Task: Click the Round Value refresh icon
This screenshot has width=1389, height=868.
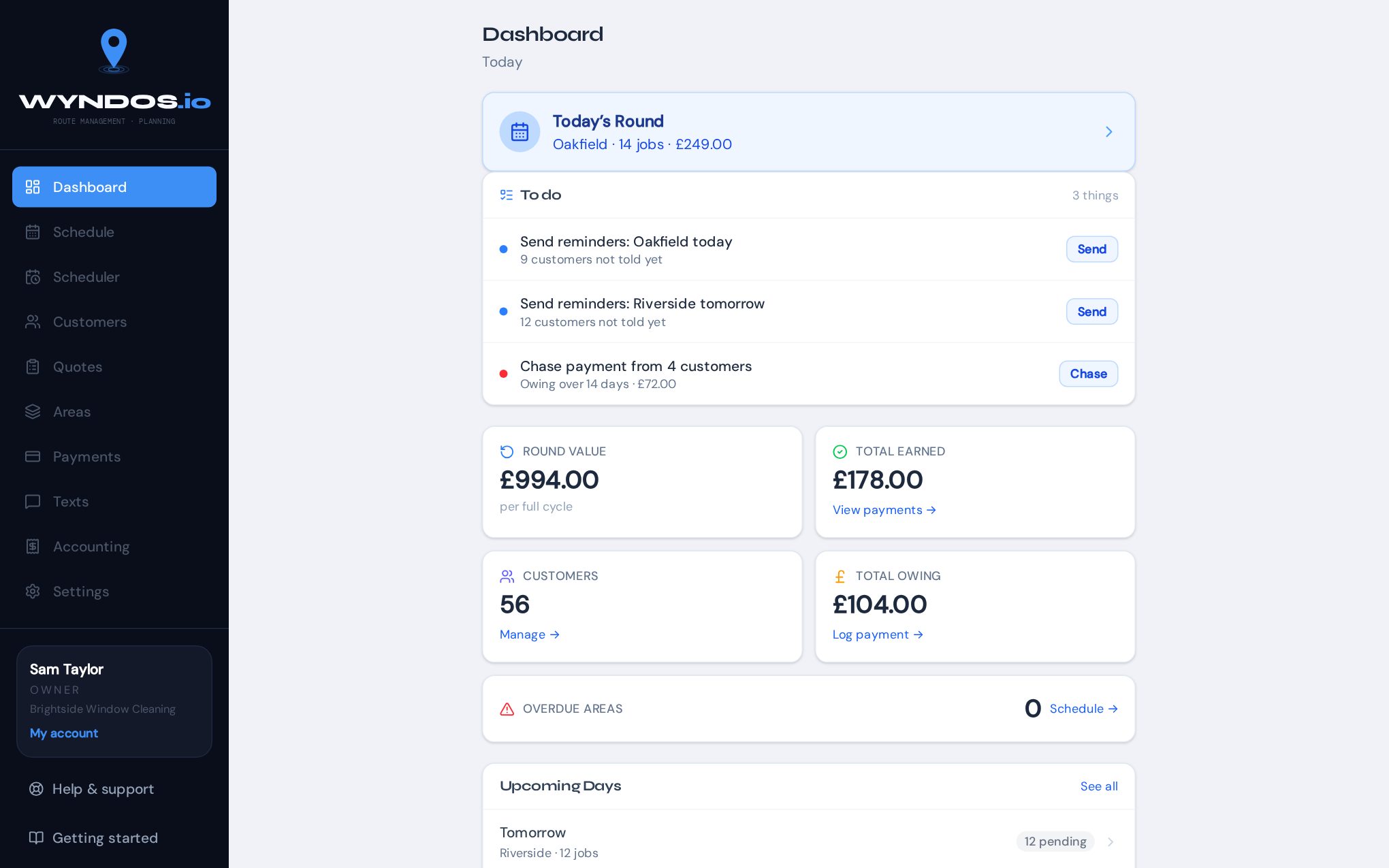Action: tap(507, 452)
